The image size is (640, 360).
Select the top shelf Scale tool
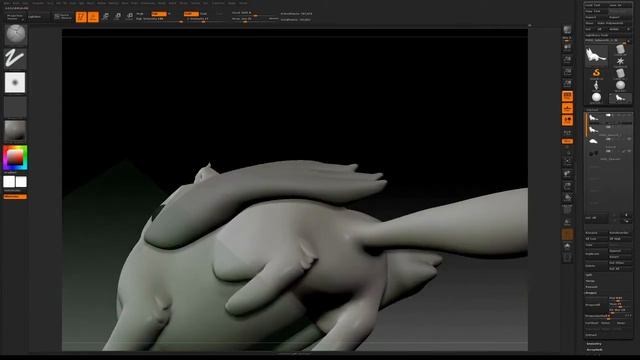coord(118,17)
